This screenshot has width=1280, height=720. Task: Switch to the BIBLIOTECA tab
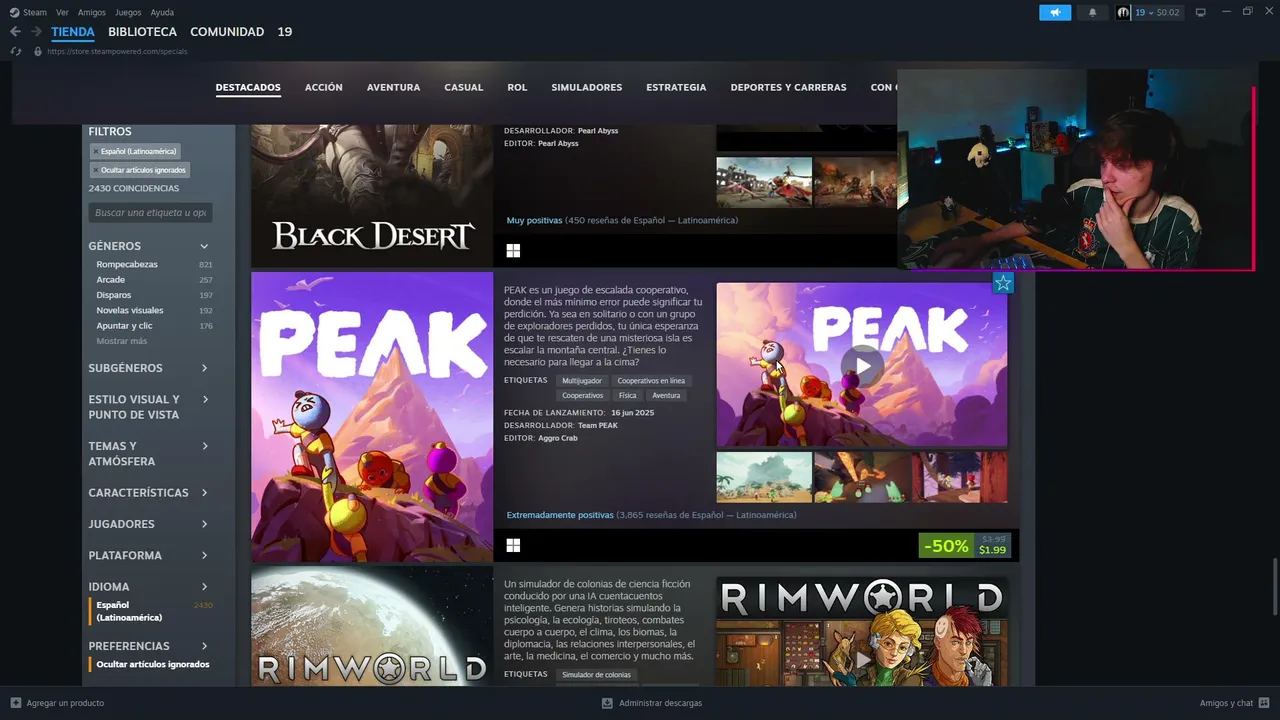tap(142, 32)
